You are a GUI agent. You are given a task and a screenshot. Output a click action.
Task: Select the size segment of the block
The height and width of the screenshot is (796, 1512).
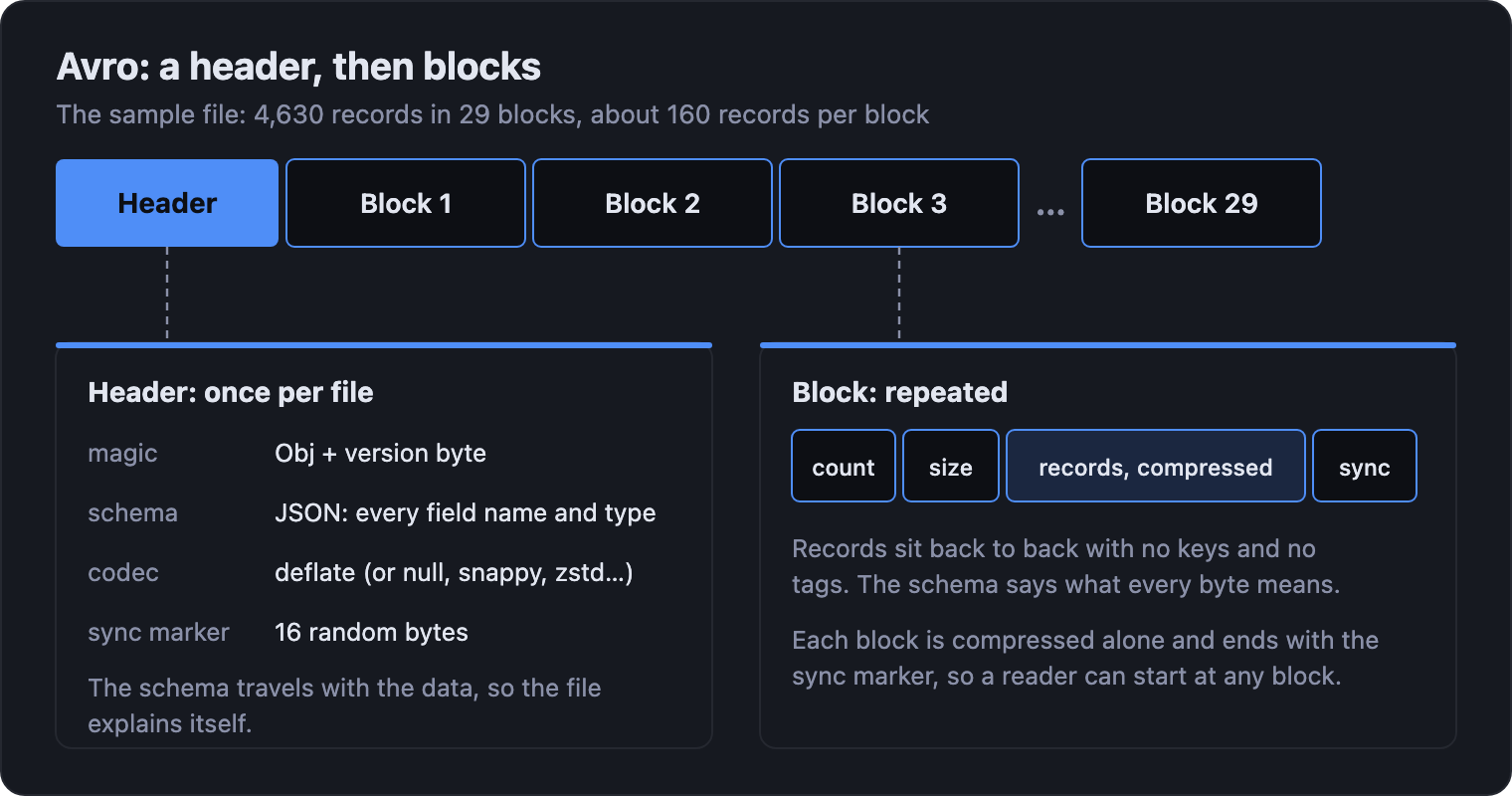point(951,466)
